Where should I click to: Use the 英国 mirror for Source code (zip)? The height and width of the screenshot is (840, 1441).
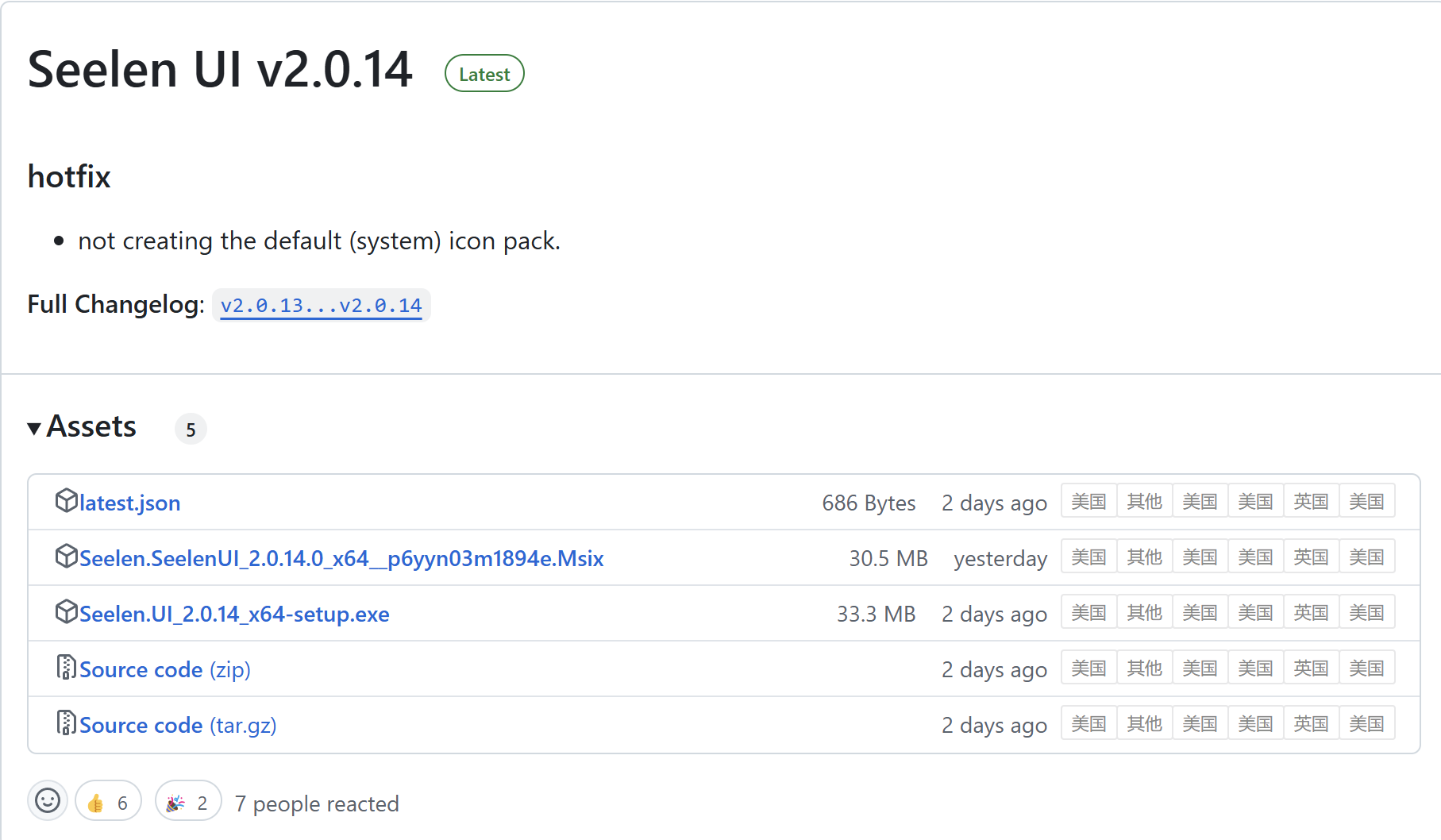[x=1312, y=668]
